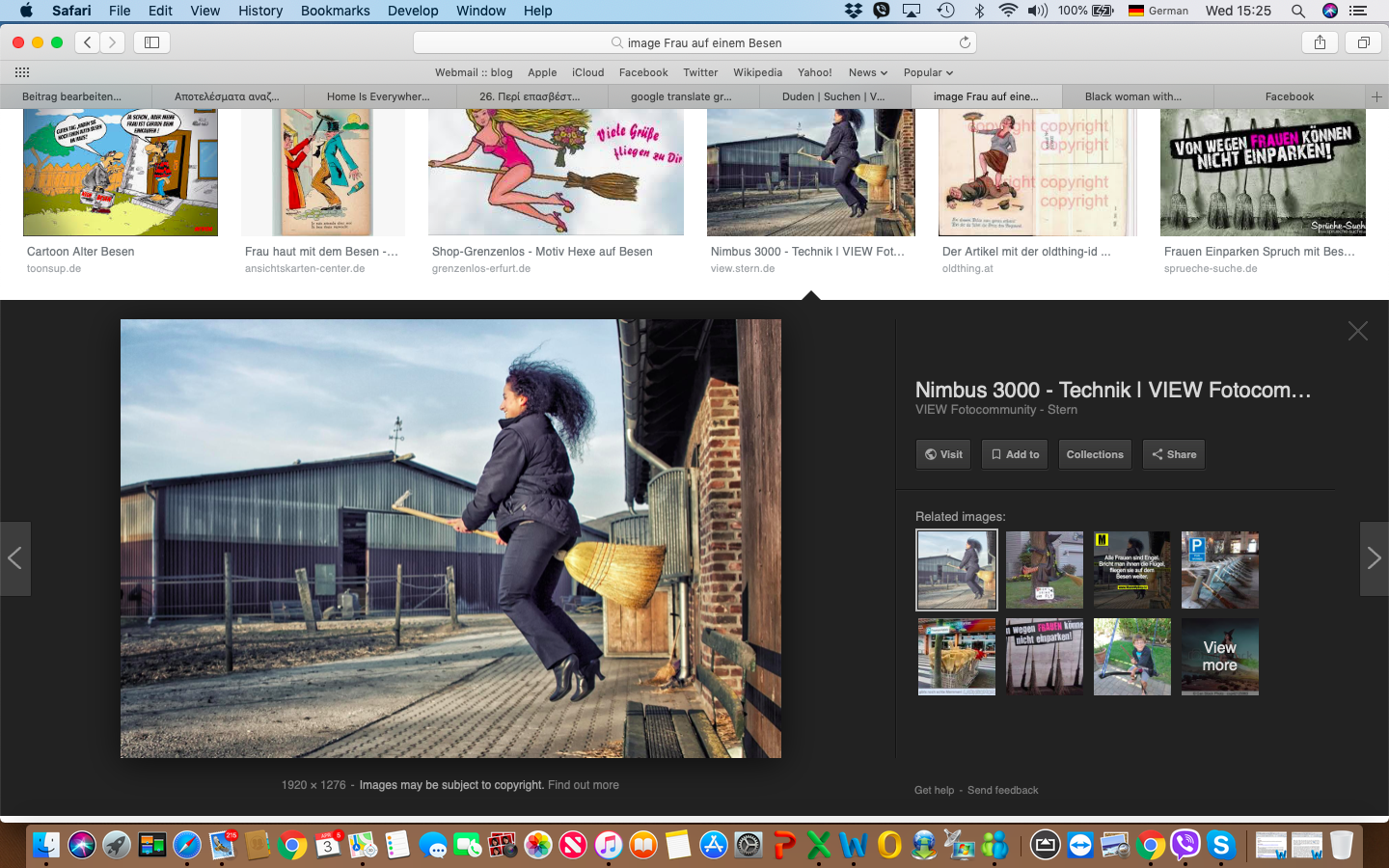This screenshot has height=868, width=1389.
Task: Open the Safari share sheet icon
Action: point(1320,42)
